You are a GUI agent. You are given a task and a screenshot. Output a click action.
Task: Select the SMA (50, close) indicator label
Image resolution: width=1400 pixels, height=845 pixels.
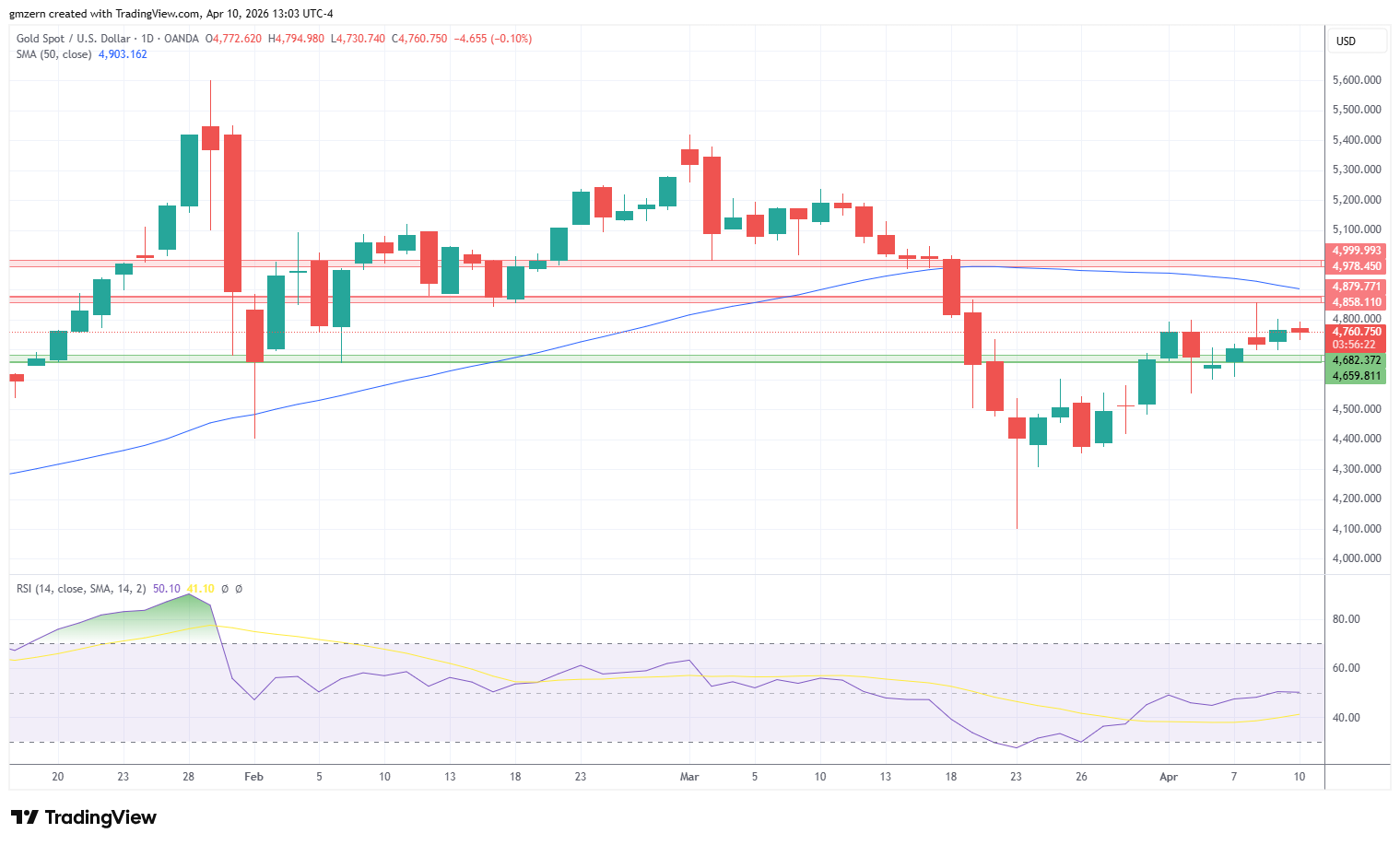[53, 54]
